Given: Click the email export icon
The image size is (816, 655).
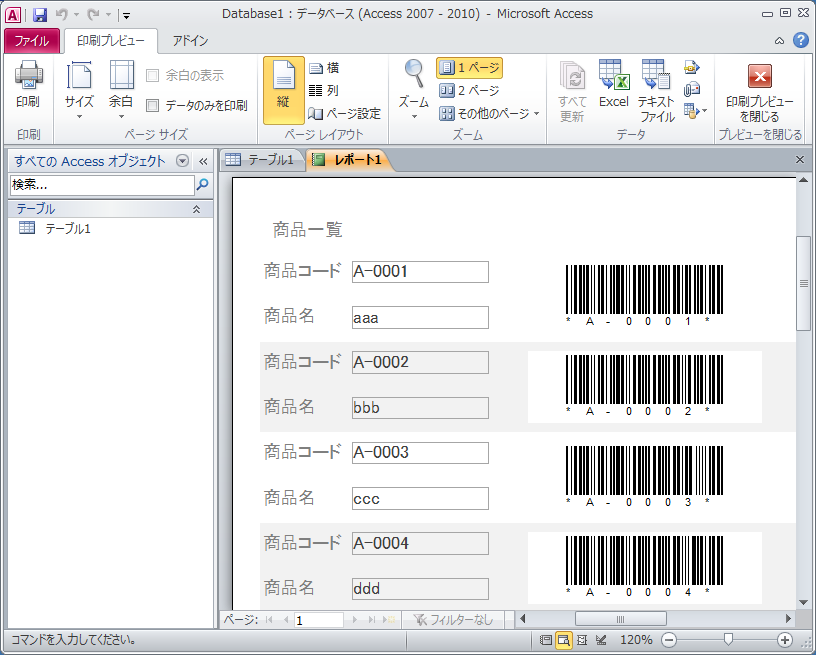Looking at the screenshot, I should (x=692, y=89).
